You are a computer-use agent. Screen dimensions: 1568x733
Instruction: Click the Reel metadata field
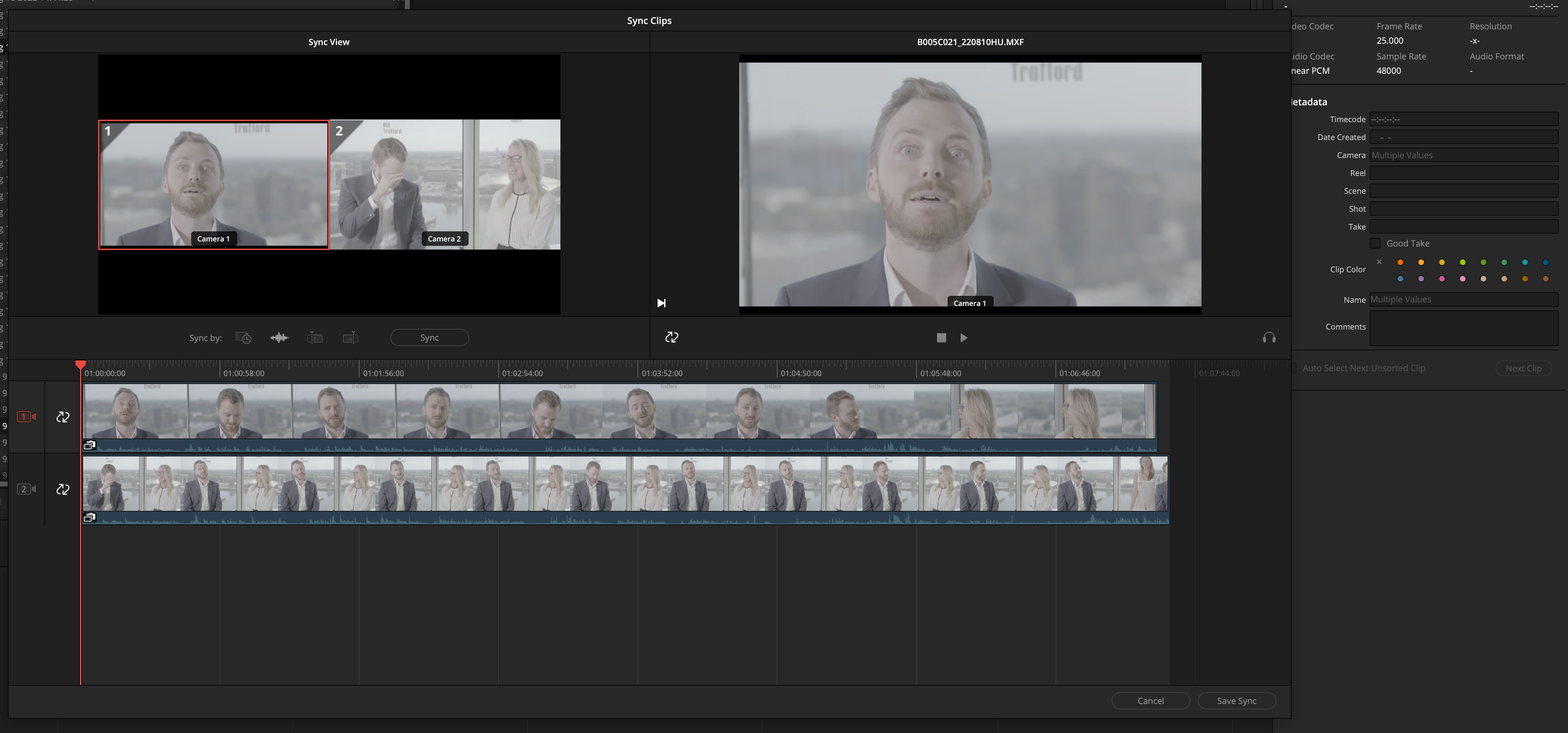pos(1463,173)
